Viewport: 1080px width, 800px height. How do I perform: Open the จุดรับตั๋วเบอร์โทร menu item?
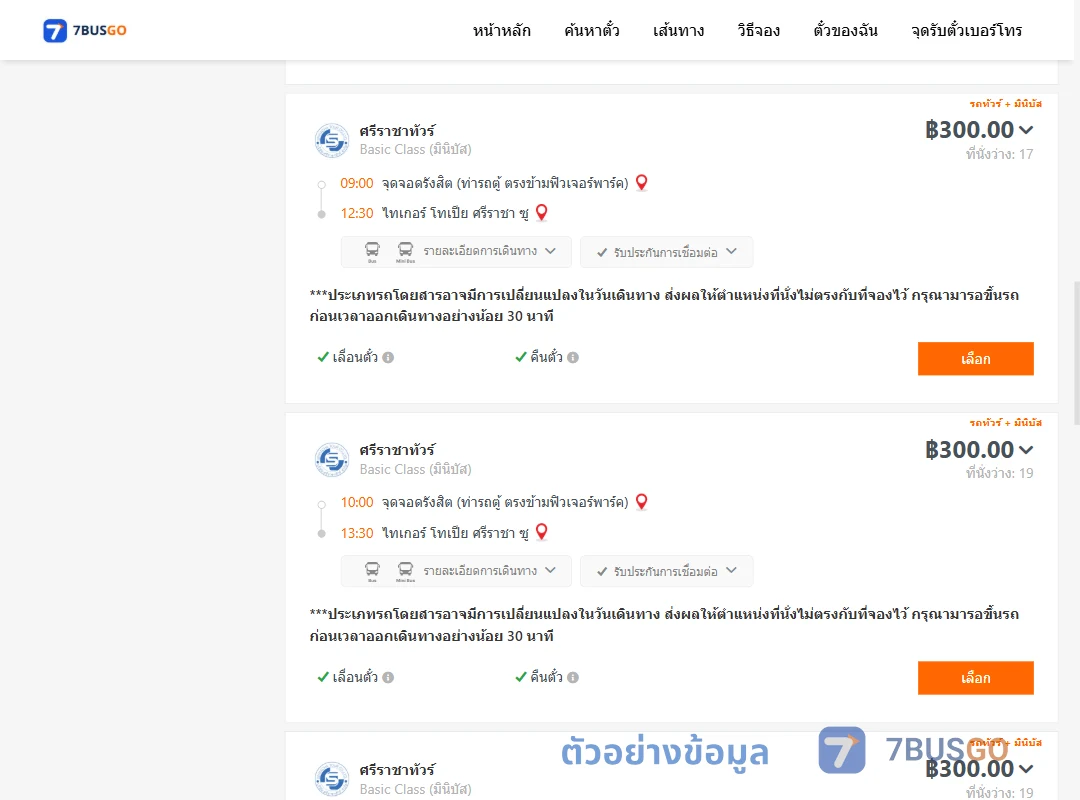click(x=966, y=30)
